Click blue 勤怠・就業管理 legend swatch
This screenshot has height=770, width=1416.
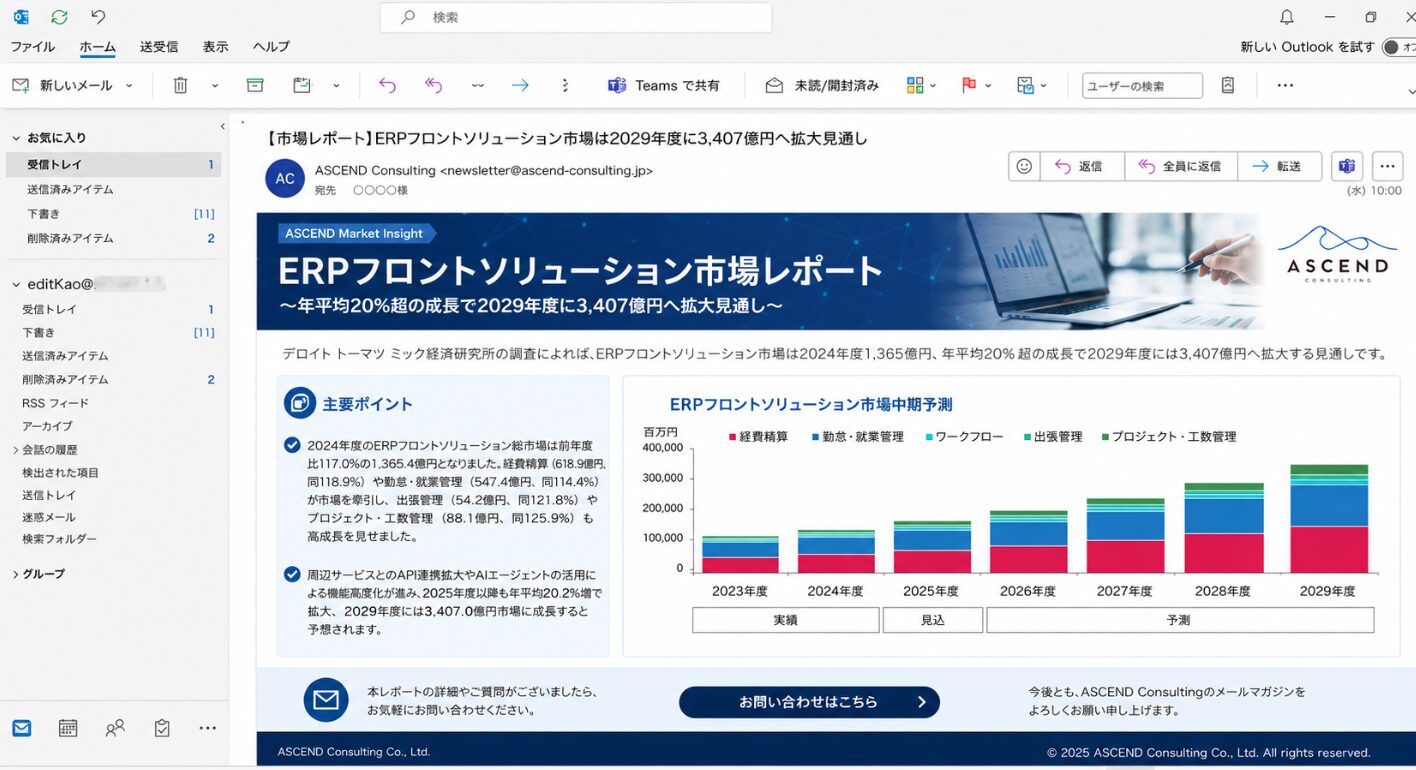pyautogui.click(x=816, y=437)
